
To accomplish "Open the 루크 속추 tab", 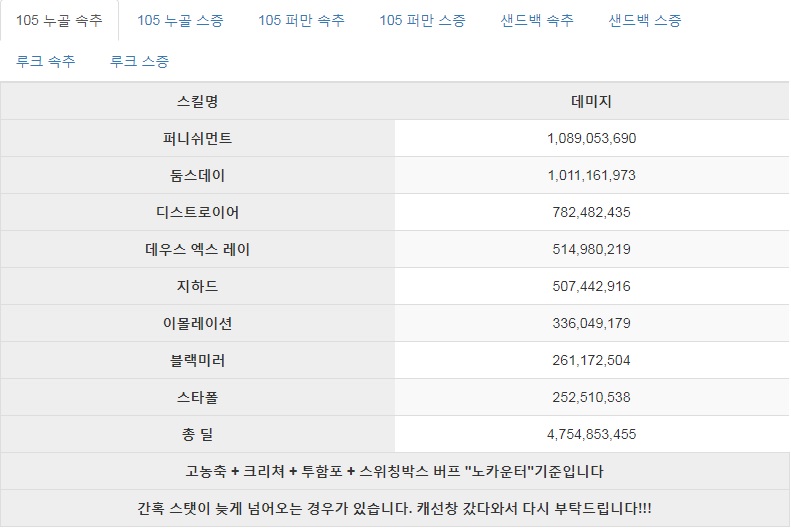I will pyautogui.click(x=45, y=61).
